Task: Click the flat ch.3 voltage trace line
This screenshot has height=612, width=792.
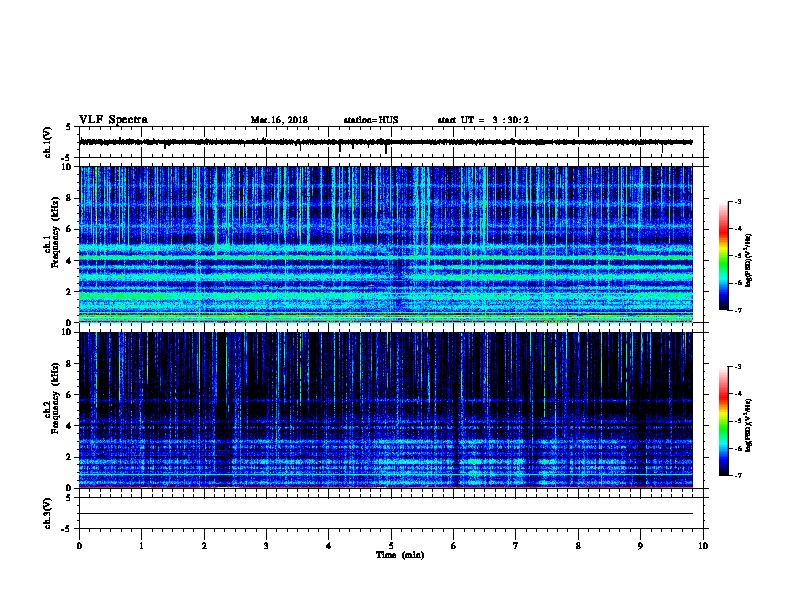Action: (386, 514)
